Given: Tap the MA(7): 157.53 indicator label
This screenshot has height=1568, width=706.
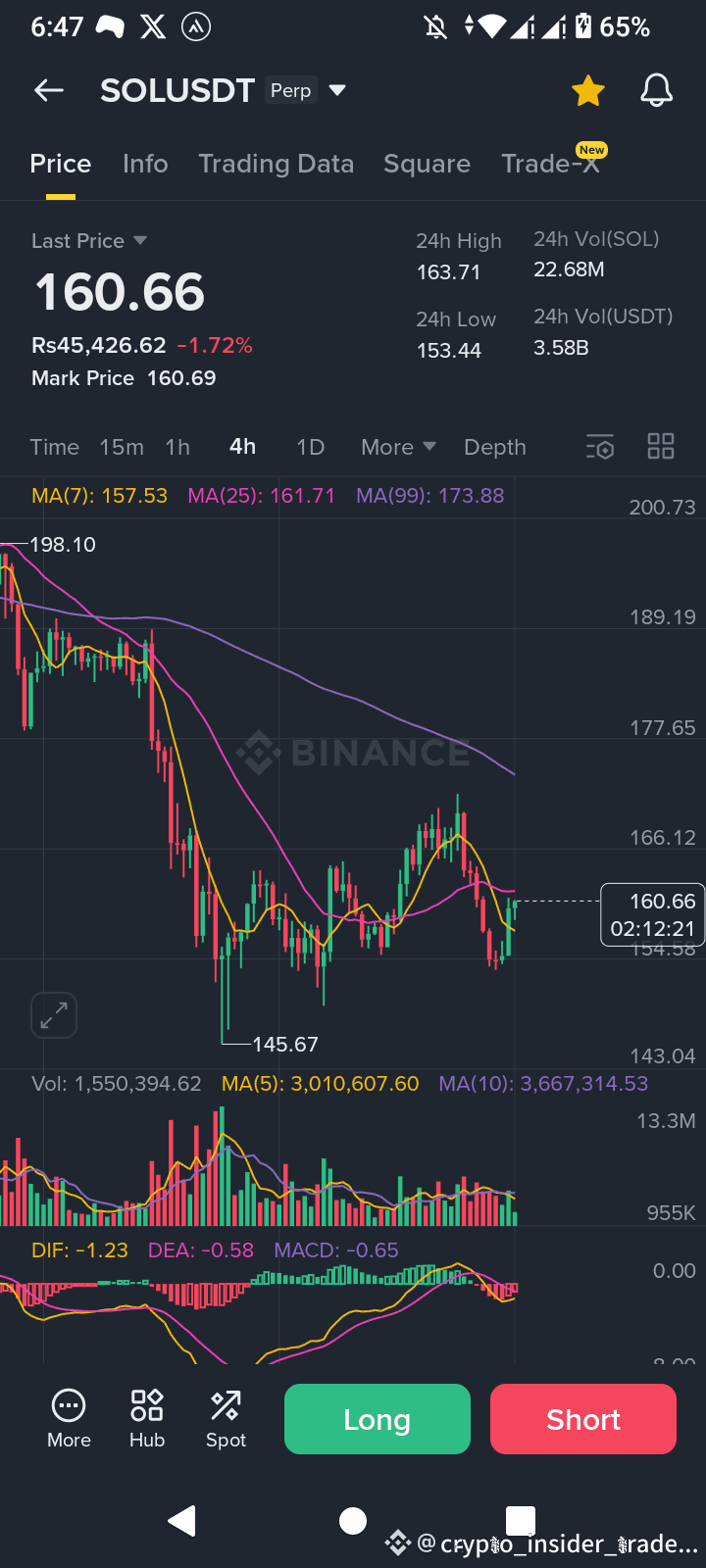Looking at the screenshot, I should 99,495.
